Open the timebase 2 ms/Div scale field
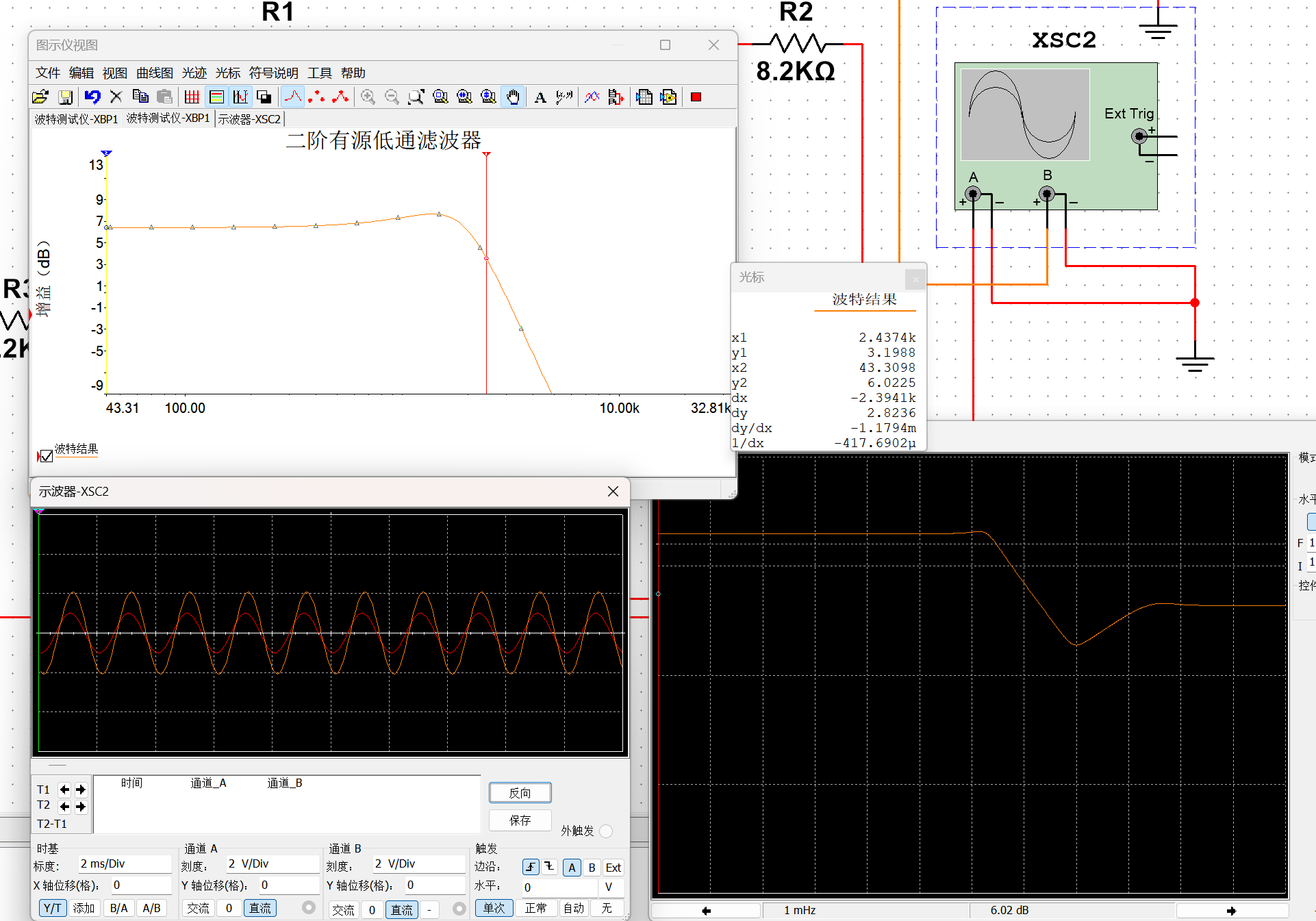 click(123, 864)
